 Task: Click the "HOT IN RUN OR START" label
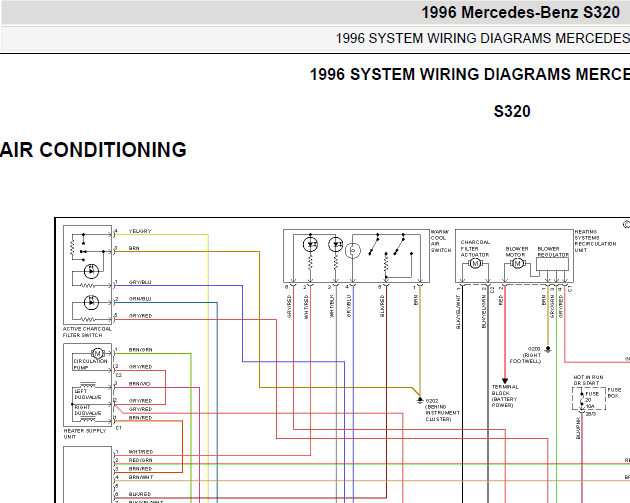(588, 380)
